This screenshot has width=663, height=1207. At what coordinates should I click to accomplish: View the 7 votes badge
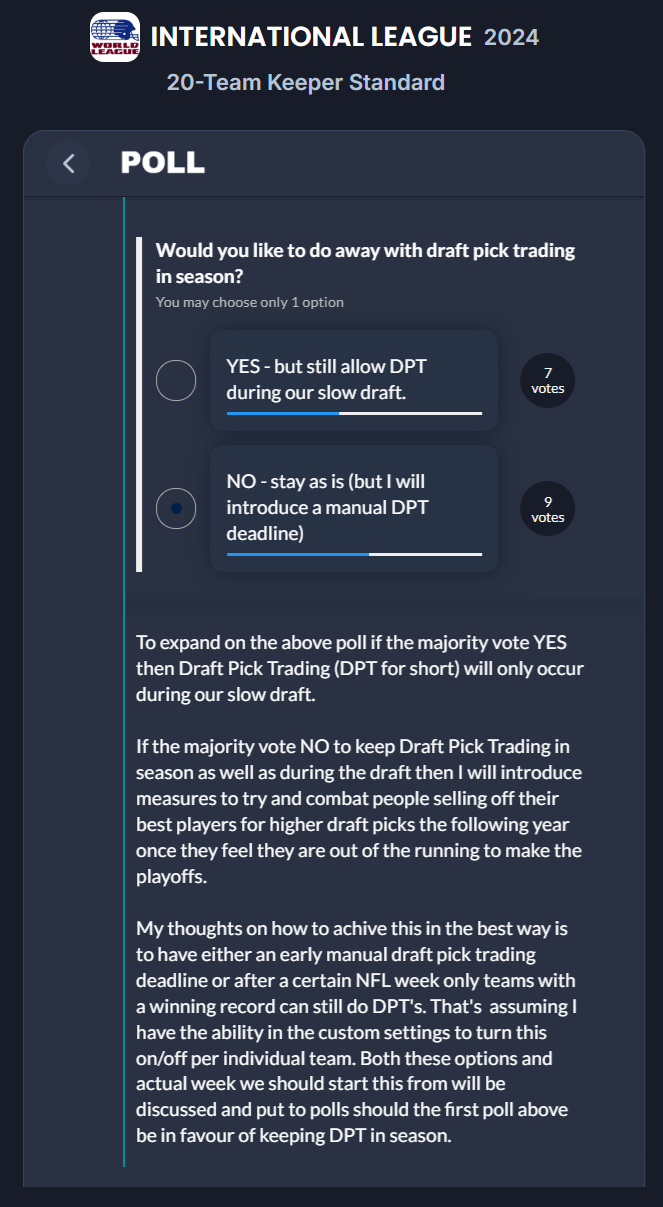click(548, 381)
